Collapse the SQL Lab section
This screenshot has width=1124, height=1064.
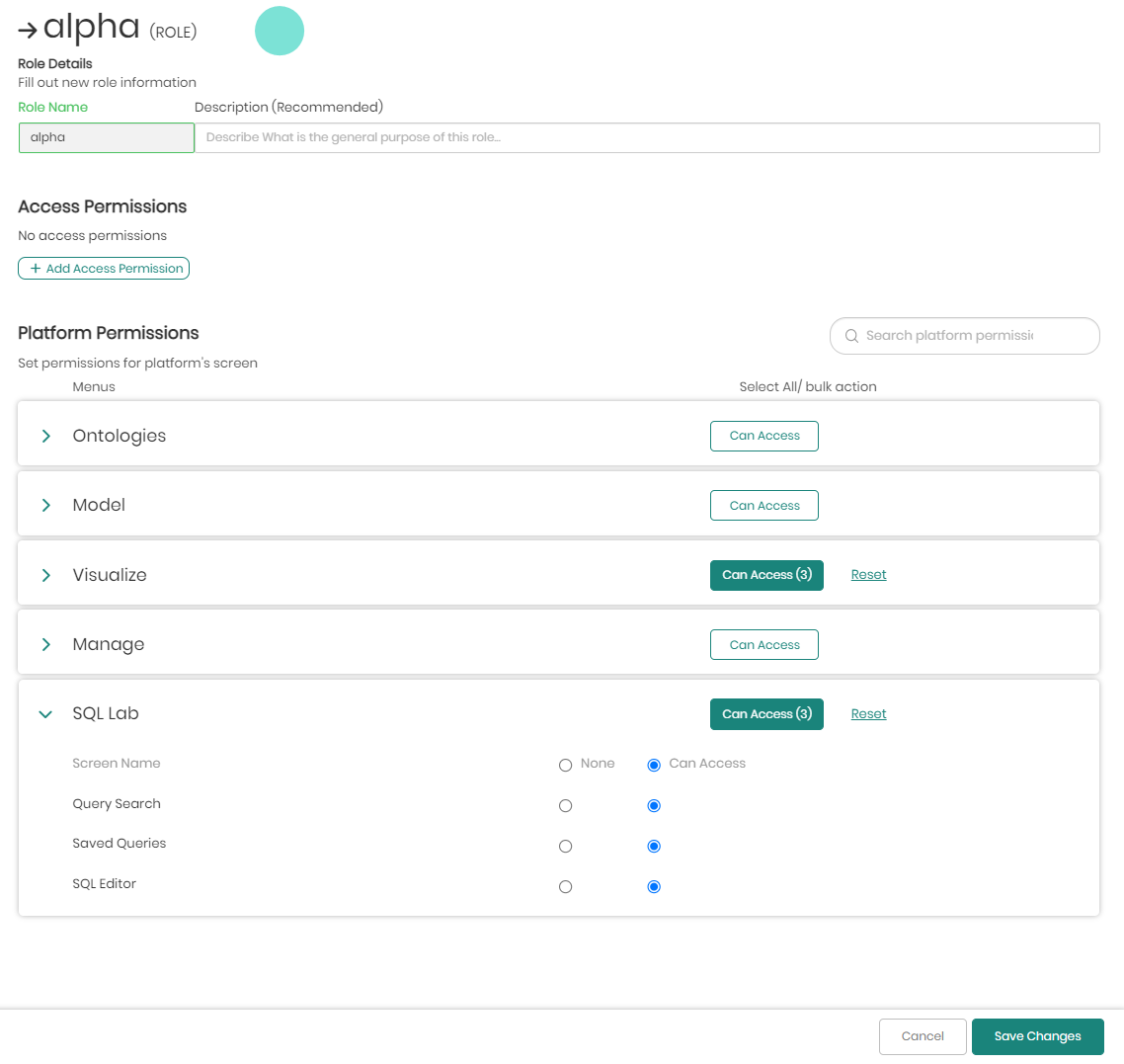pyautogui.click(x=45, y=714)
